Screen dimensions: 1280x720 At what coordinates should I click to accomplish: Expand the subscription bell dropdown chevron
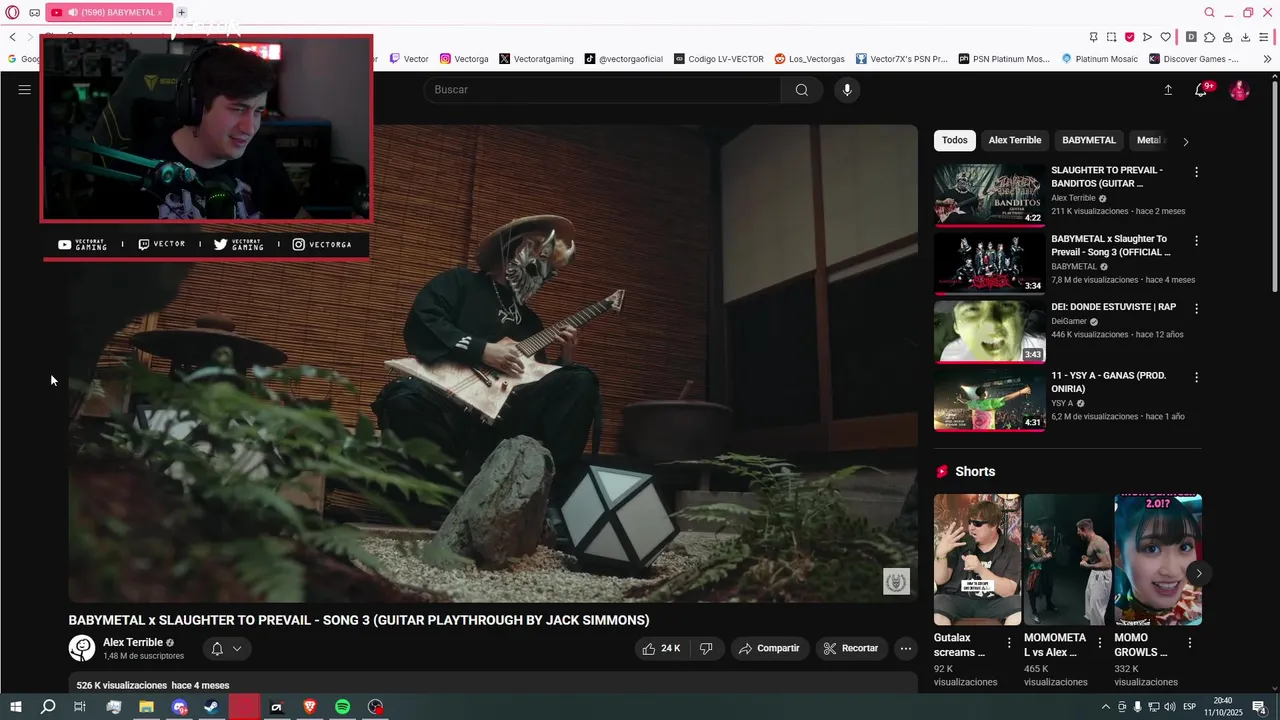tap(237, 649)
